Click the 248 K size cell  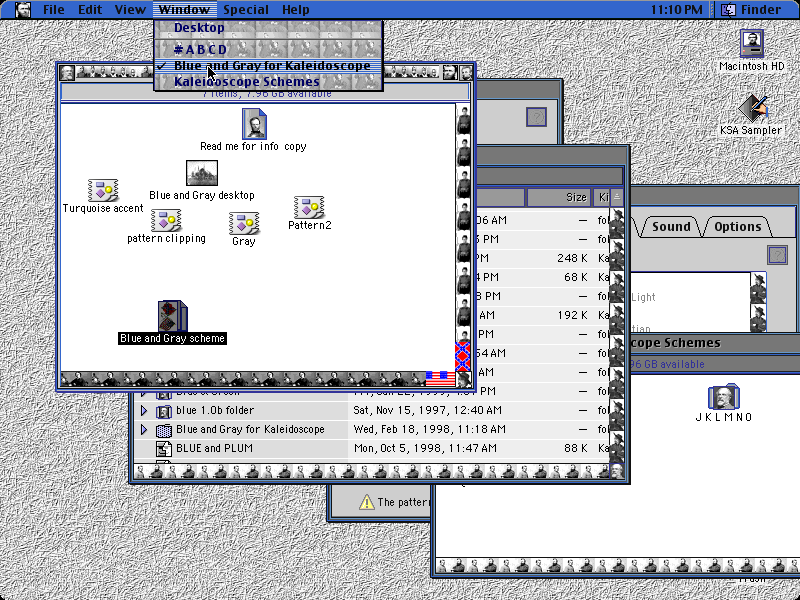572,258
